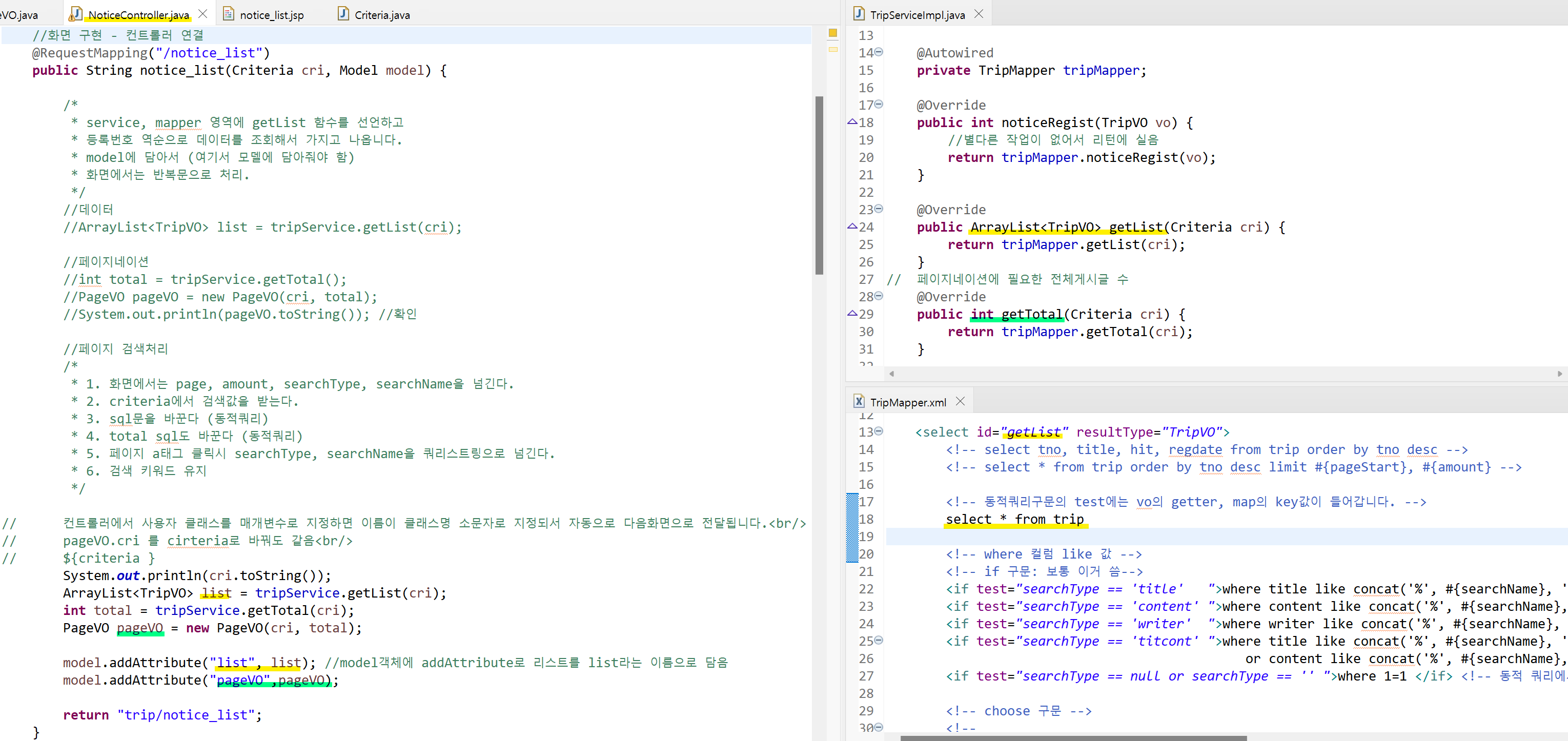Fold the getList method at line 23
The width and height of the screenshot is (1568, 741).
[x=879, y=209]
